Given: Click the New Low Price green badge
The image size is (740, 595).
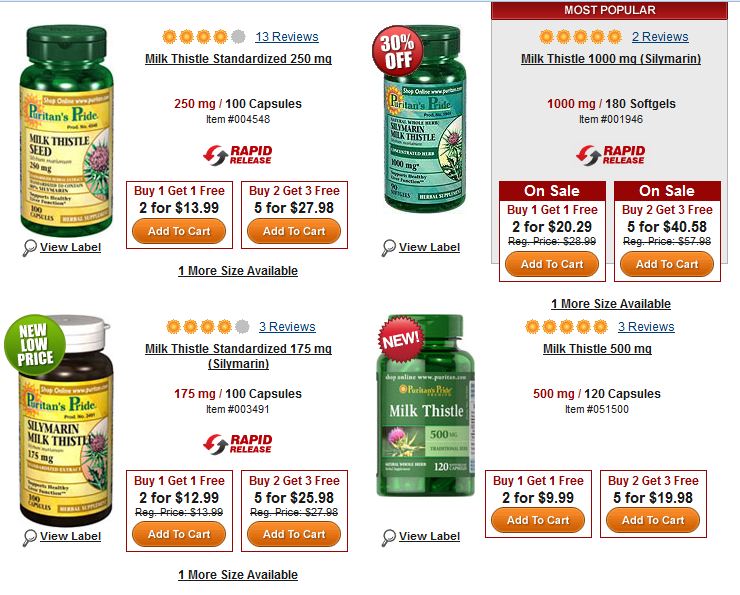Looking at the screenshot, I should [34, 344].
